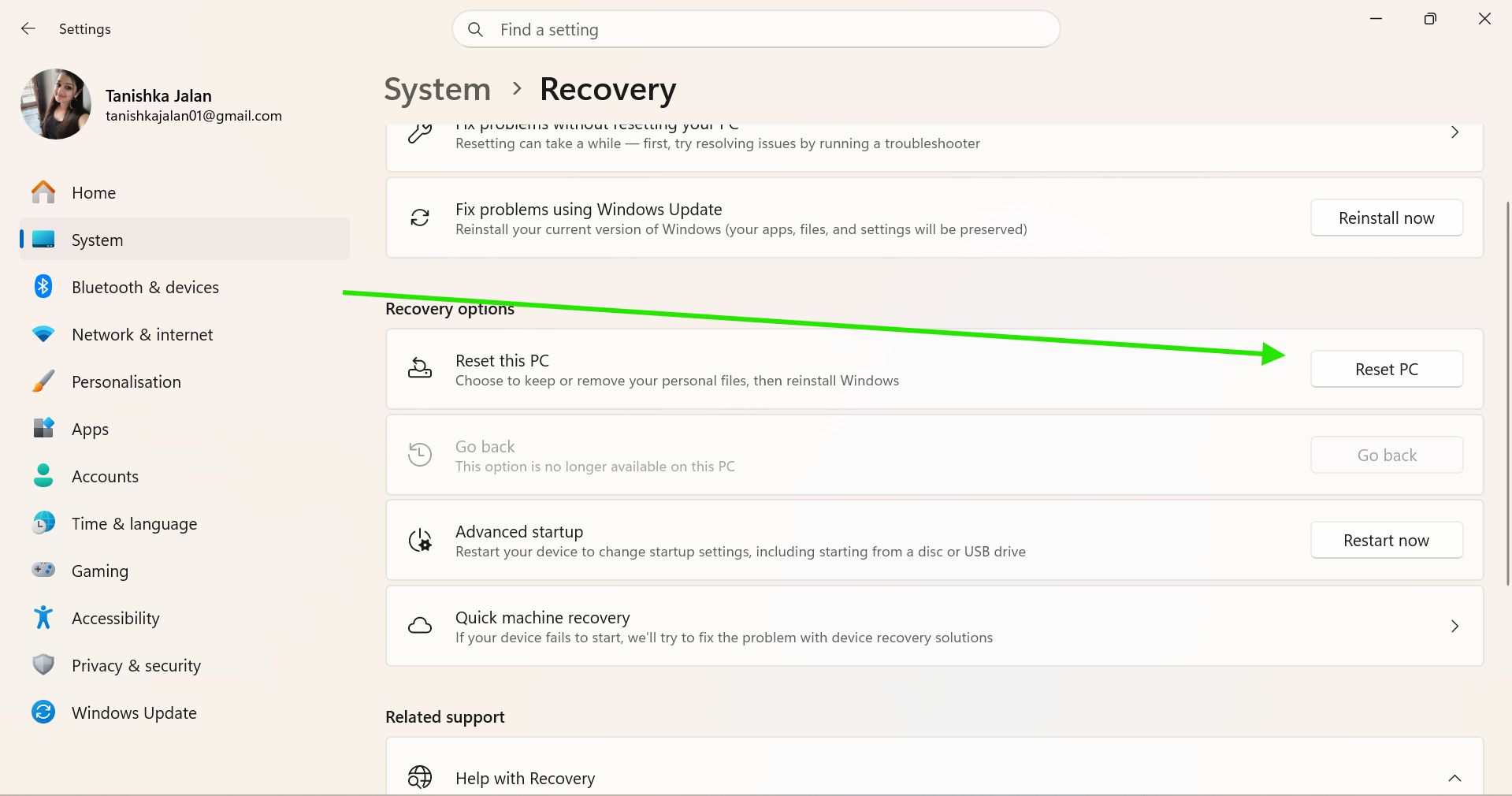Click the Bluetooth icon in sidebar
The height and width of the screenshot is (796, 1512).
[43, 287]
